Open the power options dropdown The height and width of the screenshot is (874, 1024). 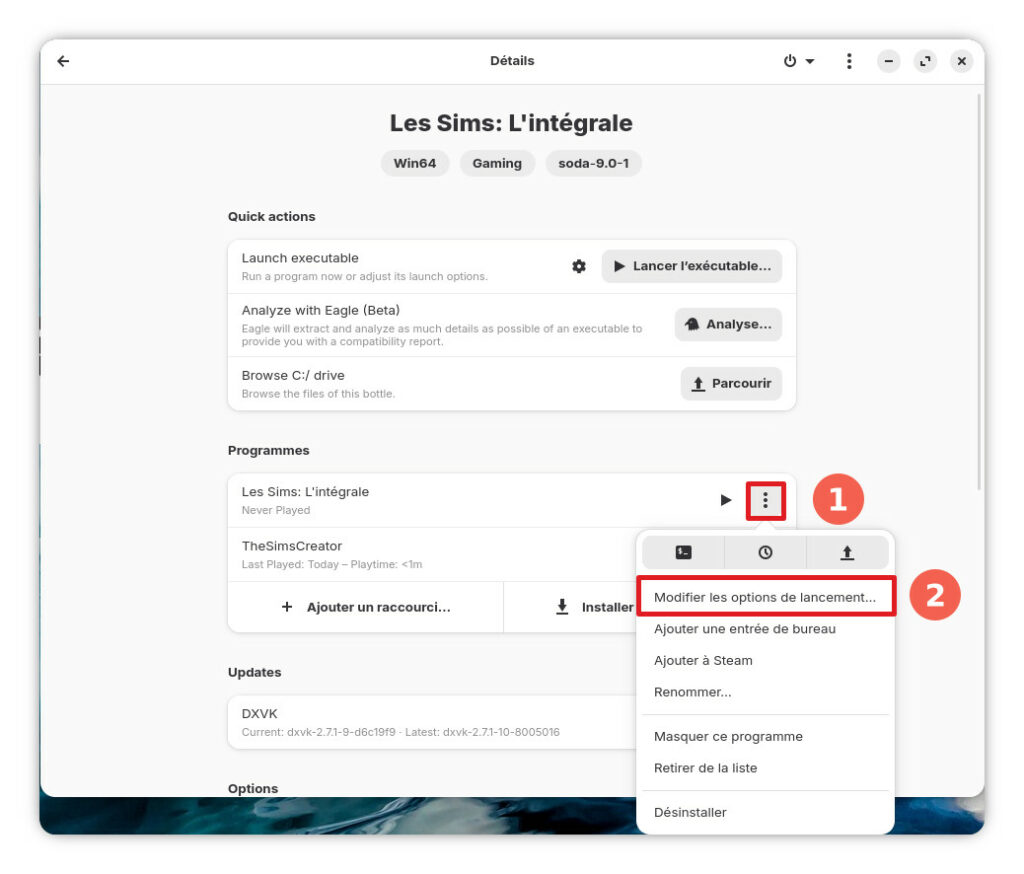coord(798,61)
